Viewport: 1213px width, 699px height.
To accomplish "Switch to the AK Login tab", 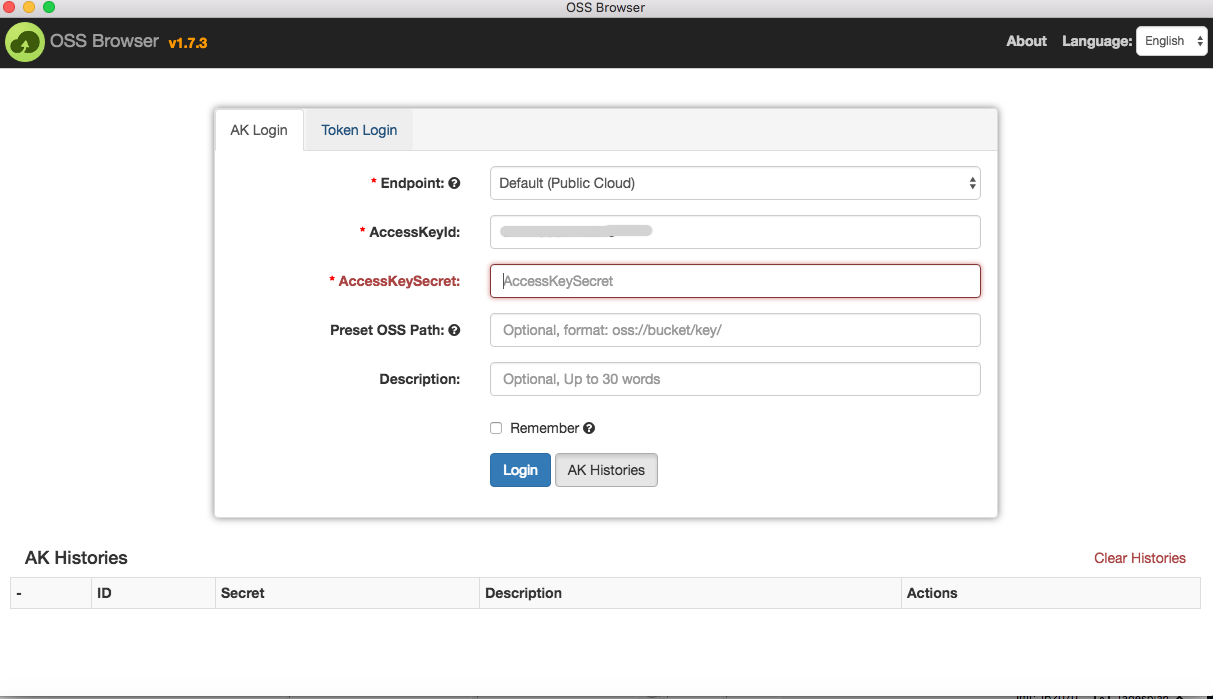I will [259, 130].
